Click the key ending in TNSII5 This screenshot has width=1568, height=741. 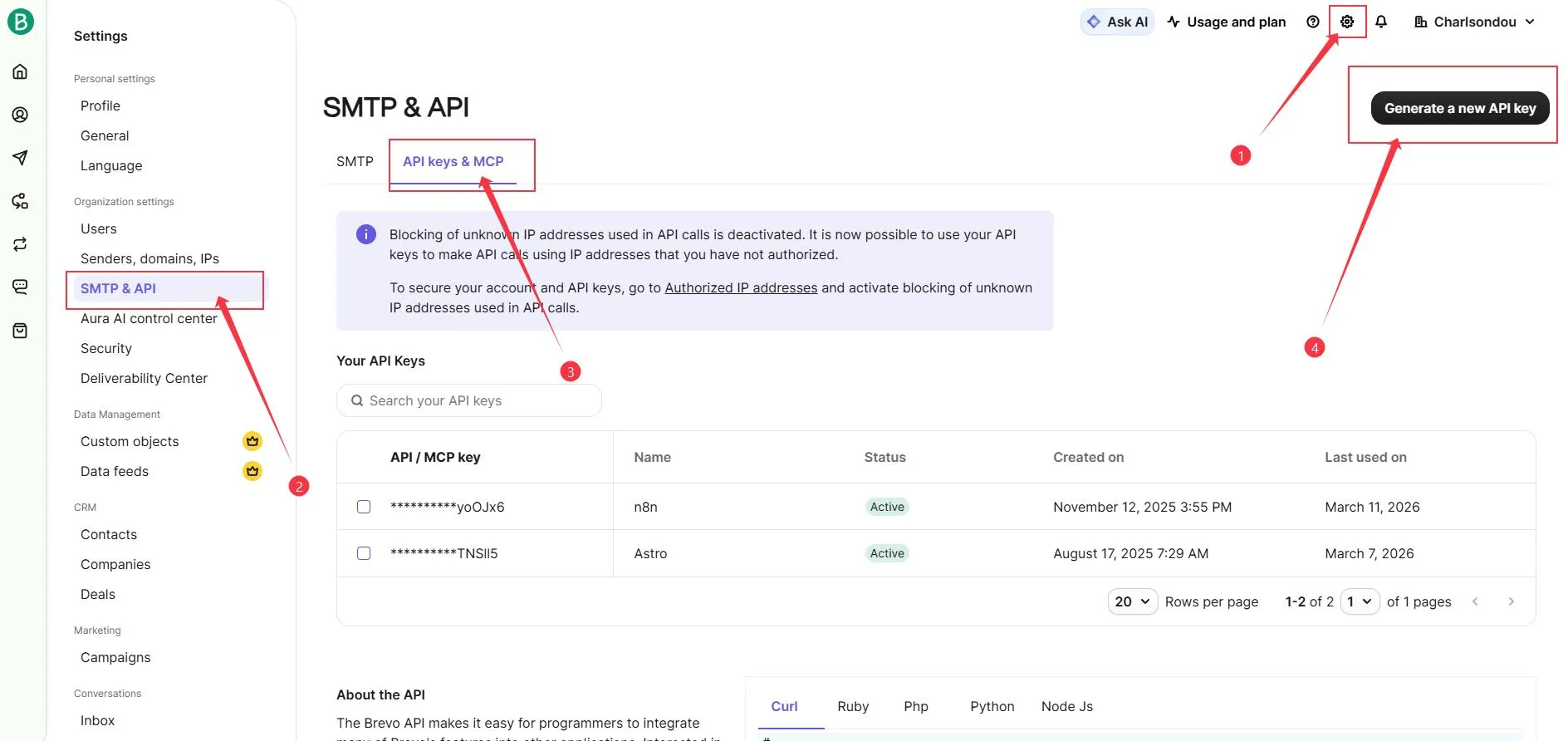point(444,553)
